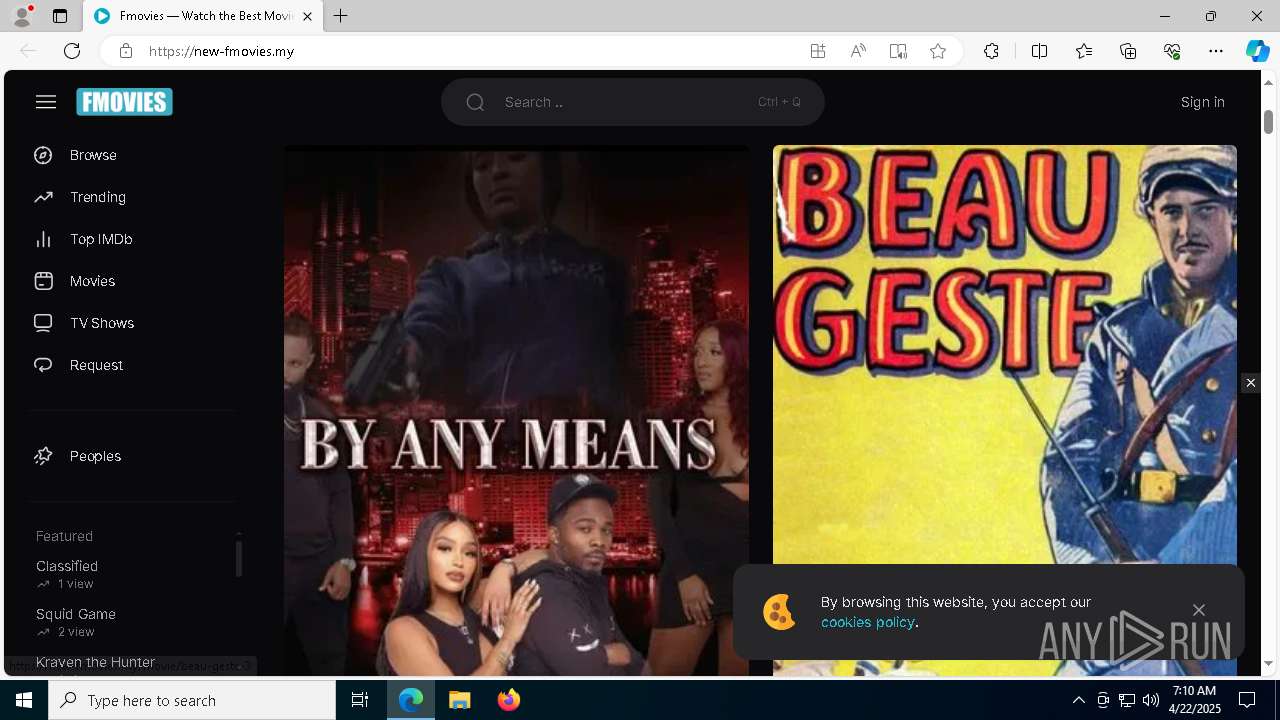Image resolution: width=1280 pixels, height=720 pixels.
Task: Refresh the page
Action: (72, 51)
